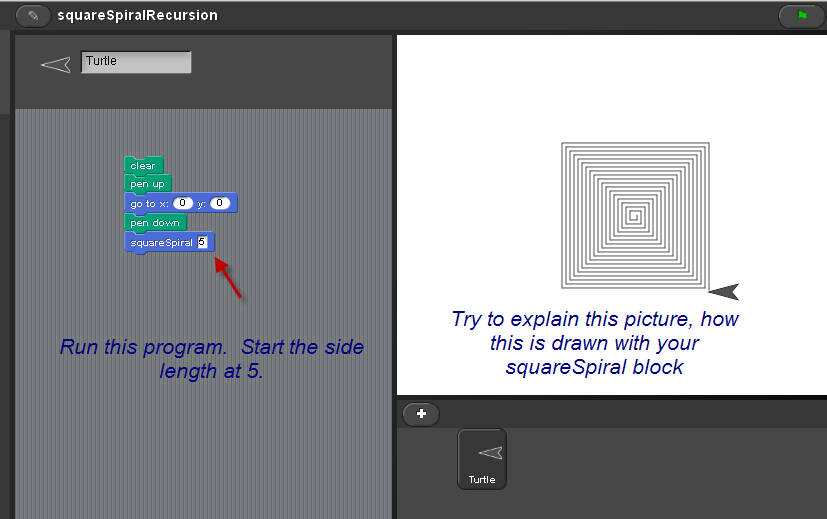Click the turtle arrow icon beside name field
827x519 pixels.
click(x=56, y=65)
